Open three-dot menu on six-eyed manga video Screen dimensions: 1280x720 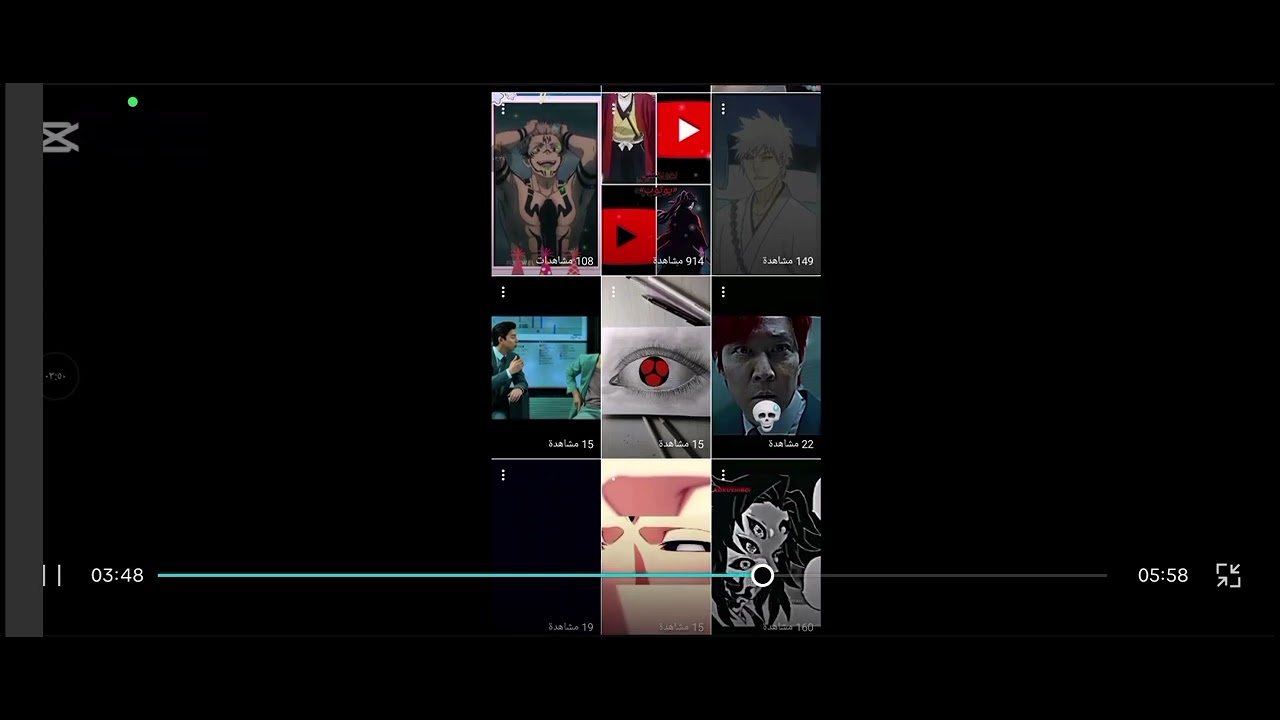click(x=723, y=475)
